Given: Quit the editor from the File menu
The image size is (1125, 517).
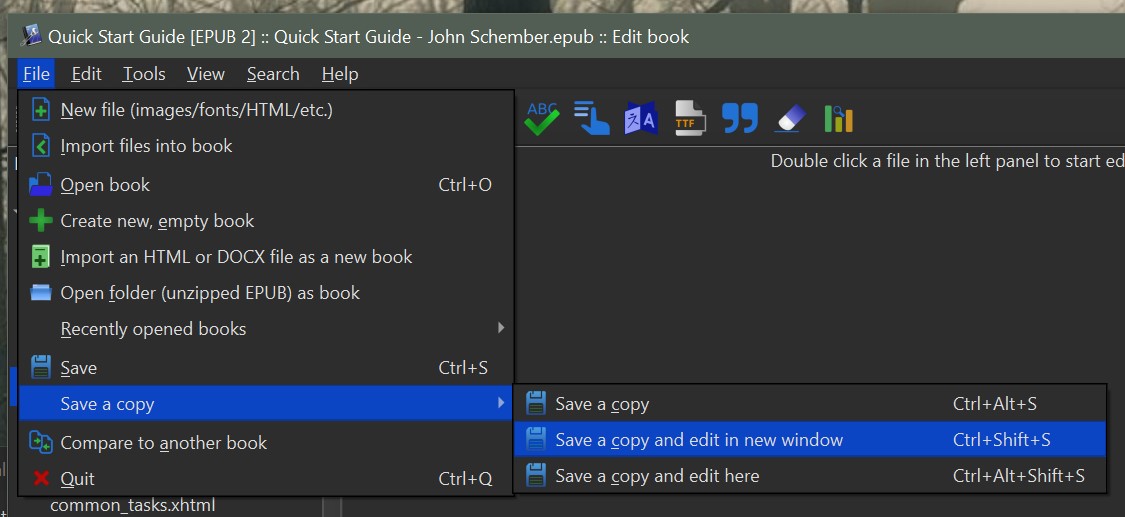Looking at the screenshot, I should [x=78, y=479].
